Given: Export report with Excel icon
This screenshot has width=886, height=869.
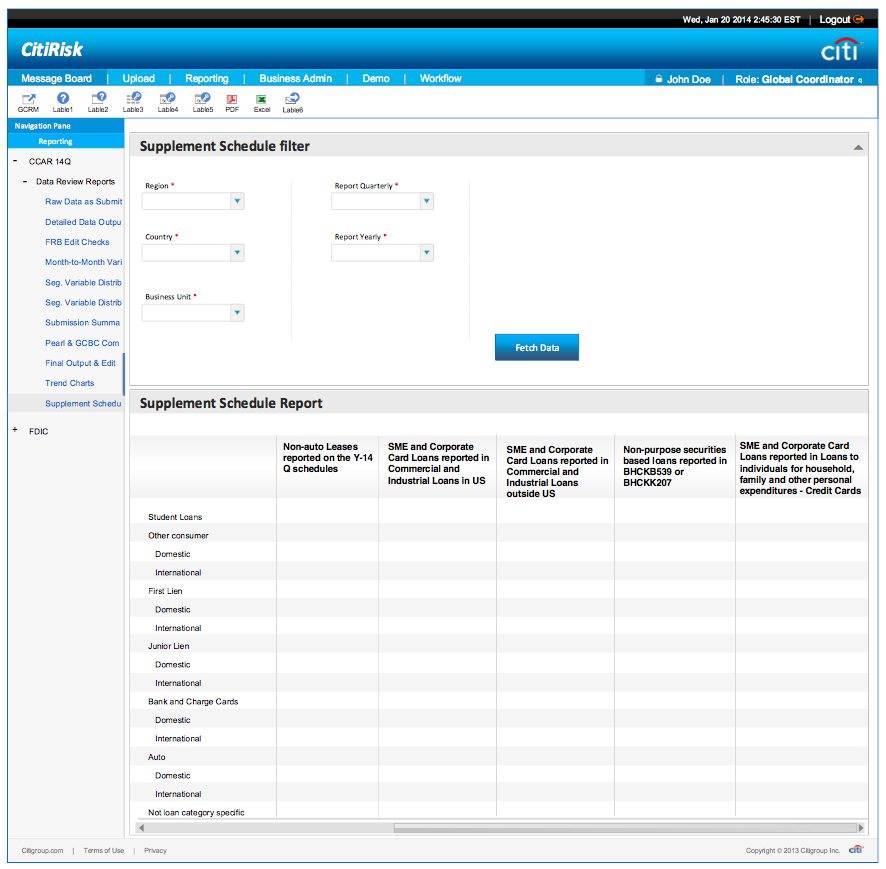Looking at the screenshot, I should pos(261,99).
